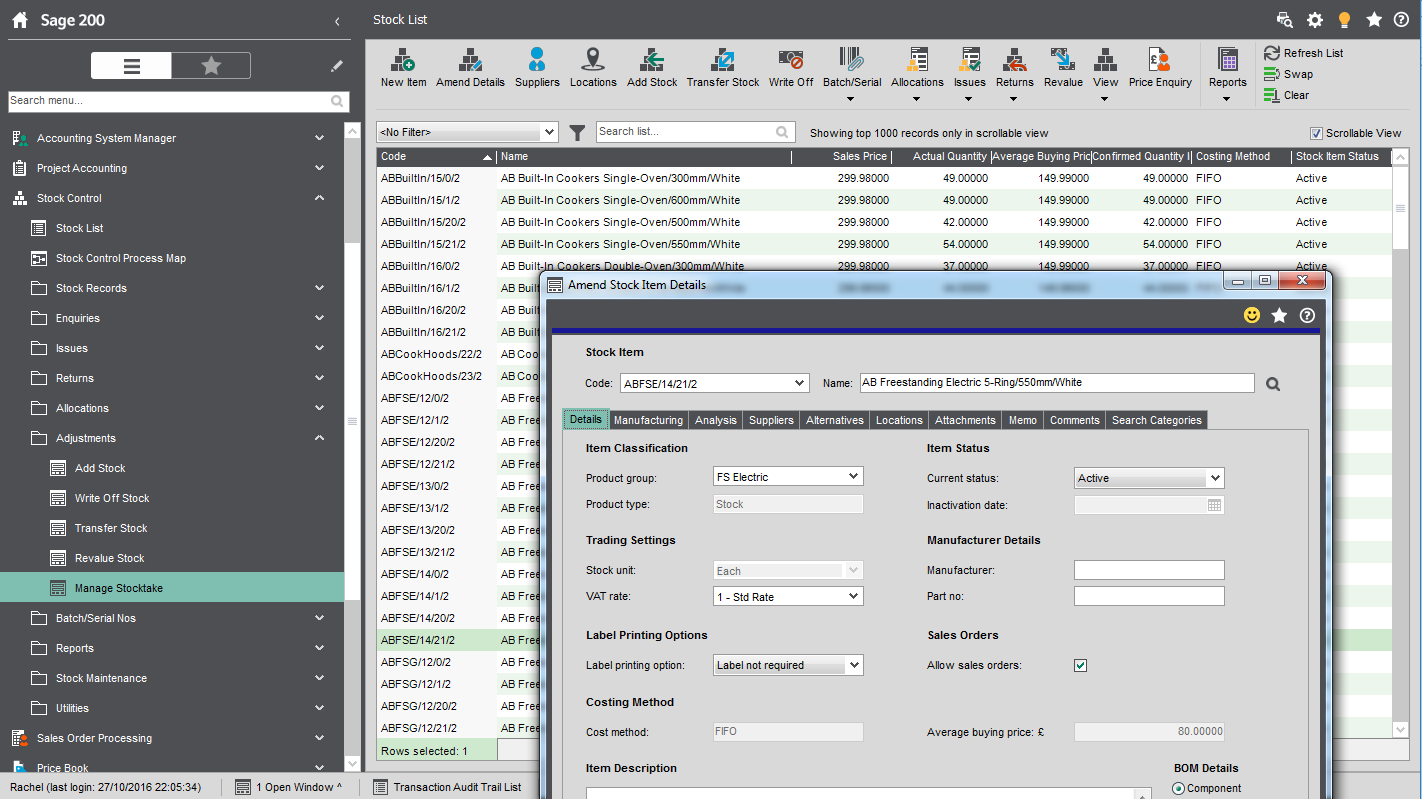Open the View toolbar menu
Image resolution: width=1422 pixels, height=799 pixels.
(1106, 74)
